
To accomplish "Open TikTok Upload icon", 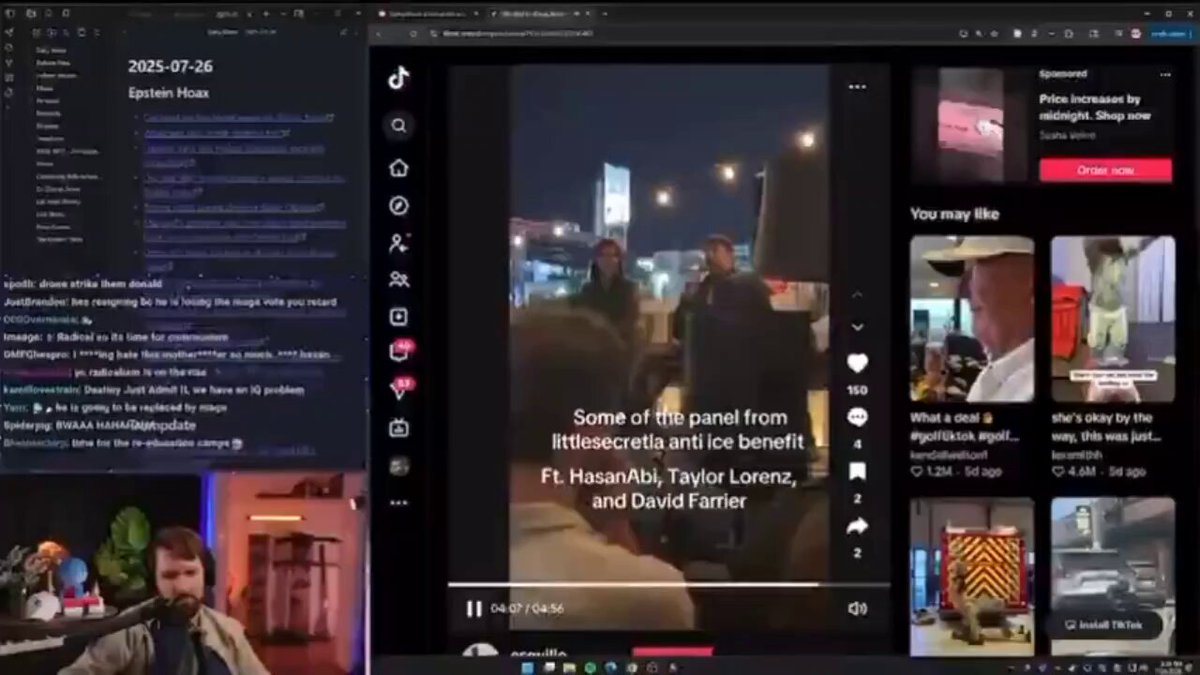I will coord(399,317).
